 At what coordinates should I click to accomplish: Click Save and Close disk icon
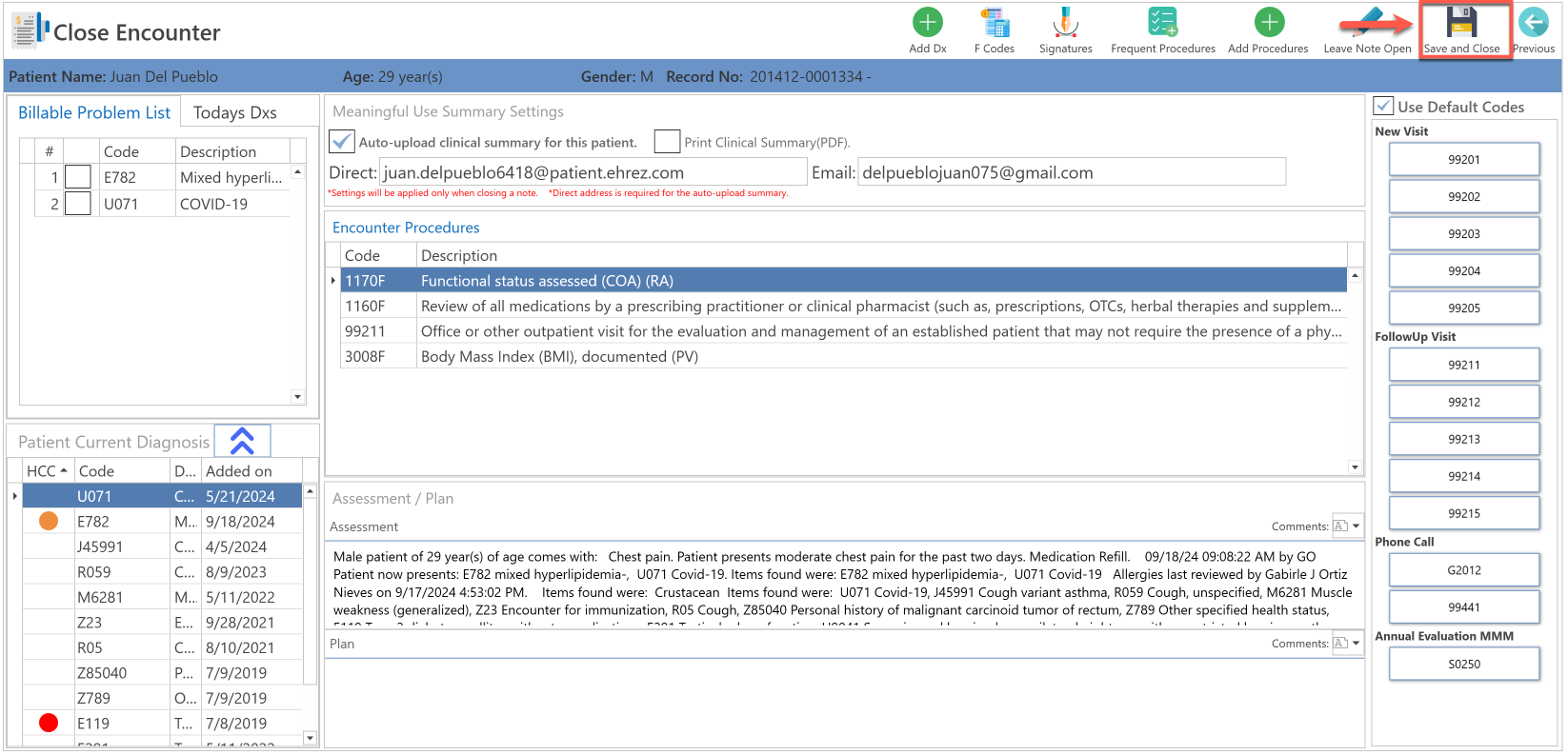point(1461,22)
